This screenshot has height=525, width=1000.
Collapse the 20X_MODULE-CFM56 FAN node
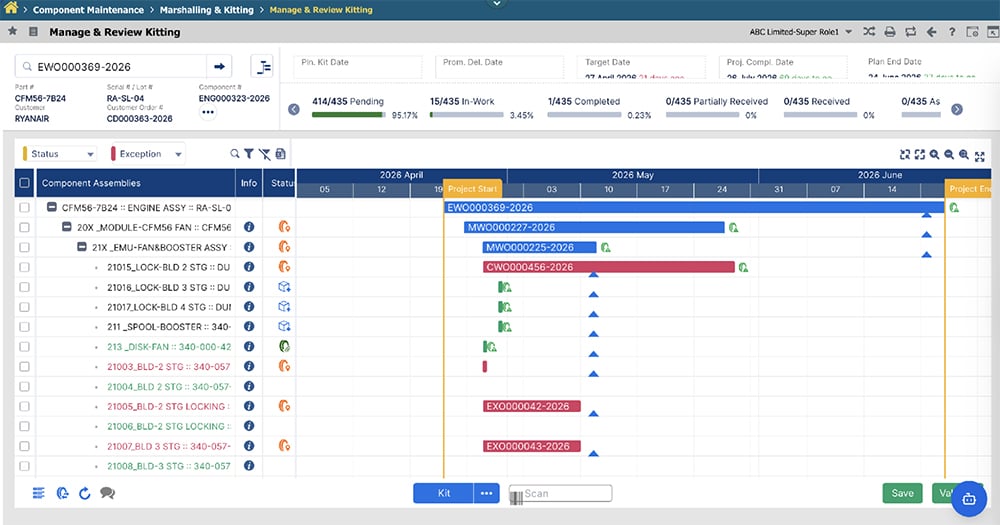[x=66, y=227]
